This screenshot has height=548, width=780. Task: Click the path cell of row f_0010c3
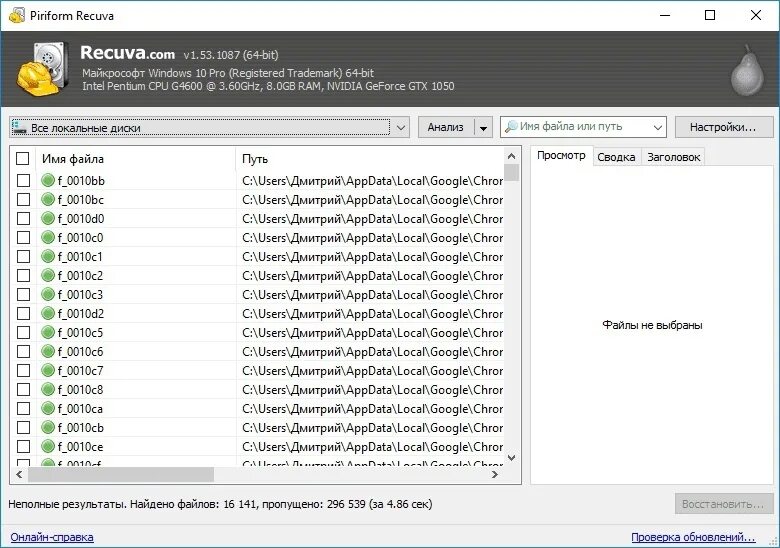(372, 294)
